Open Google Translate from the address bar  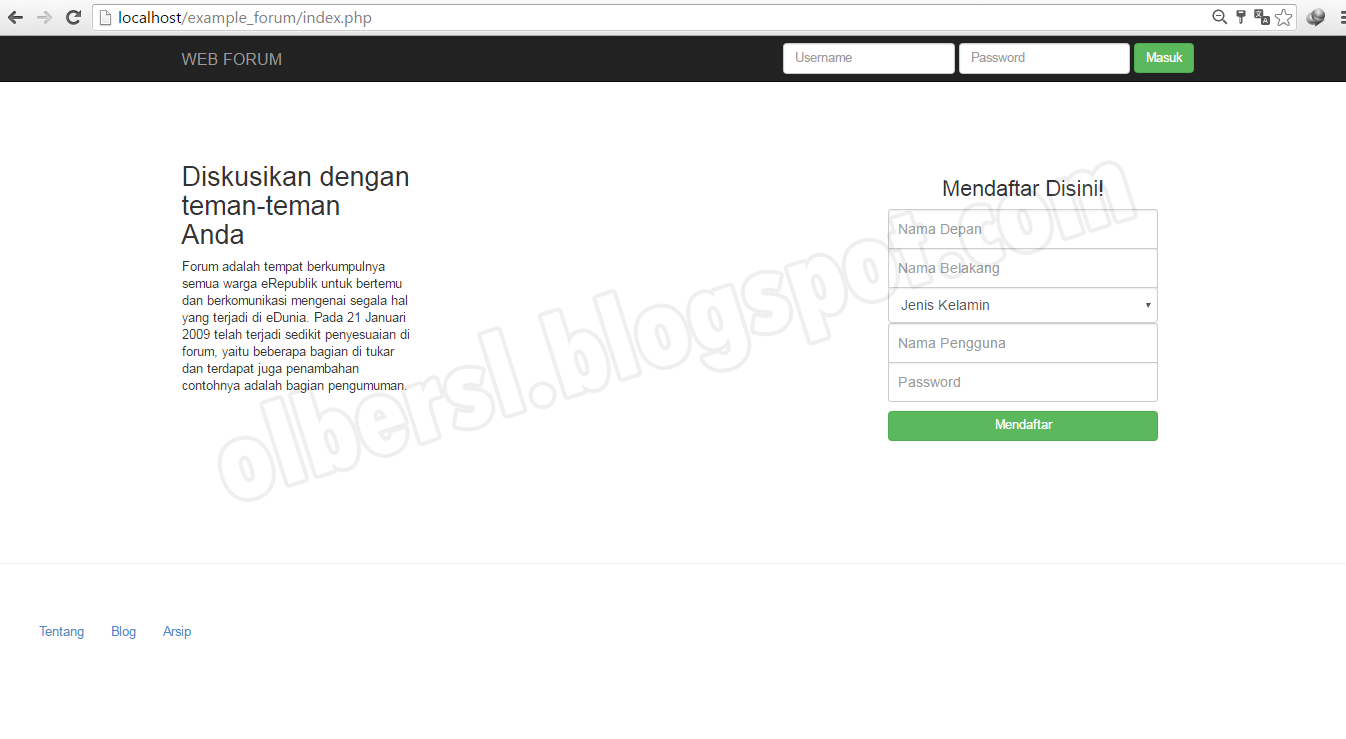[x=1262, y=17]
